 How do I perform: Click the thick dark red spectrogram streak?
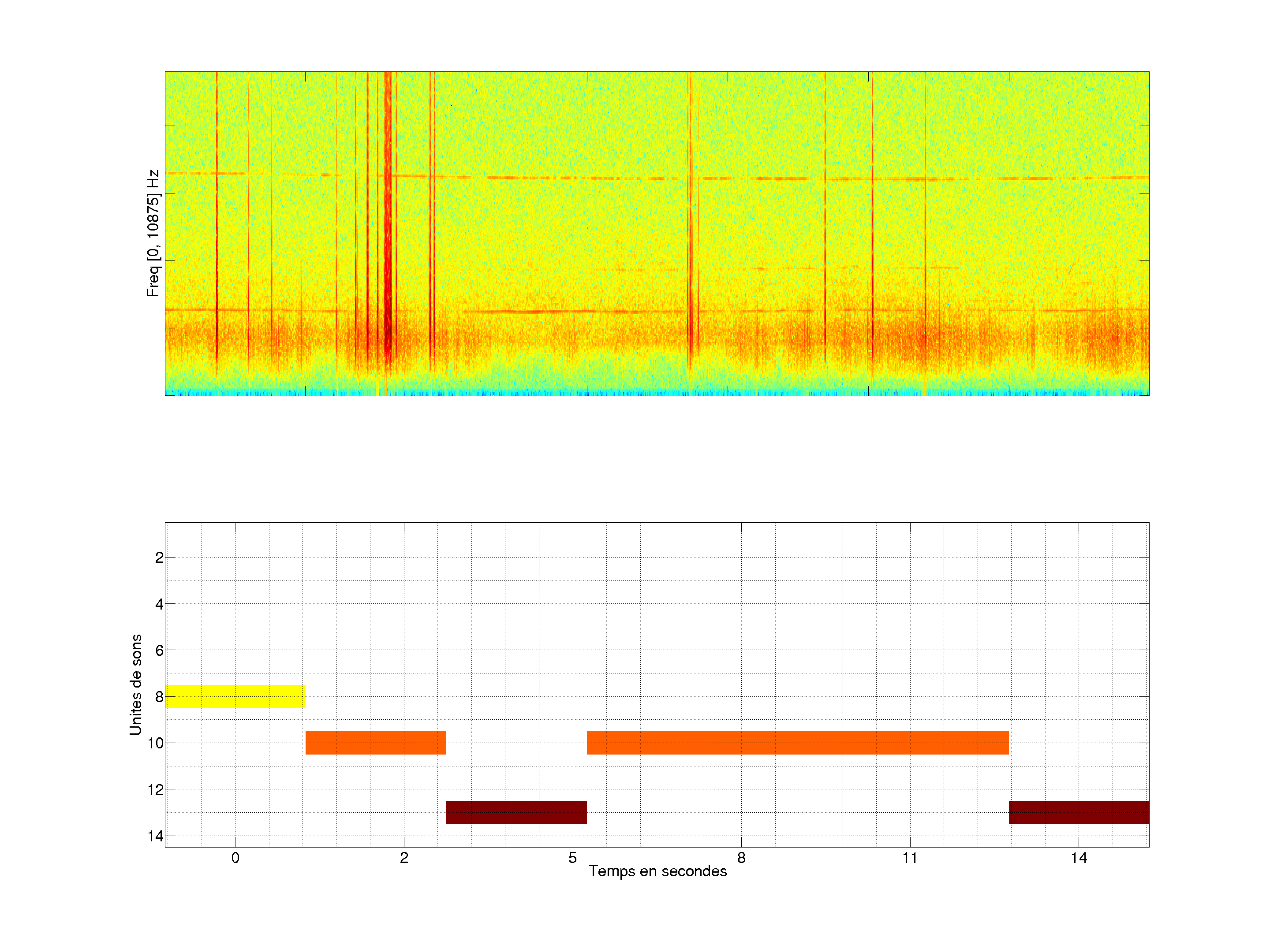point(388,230)
